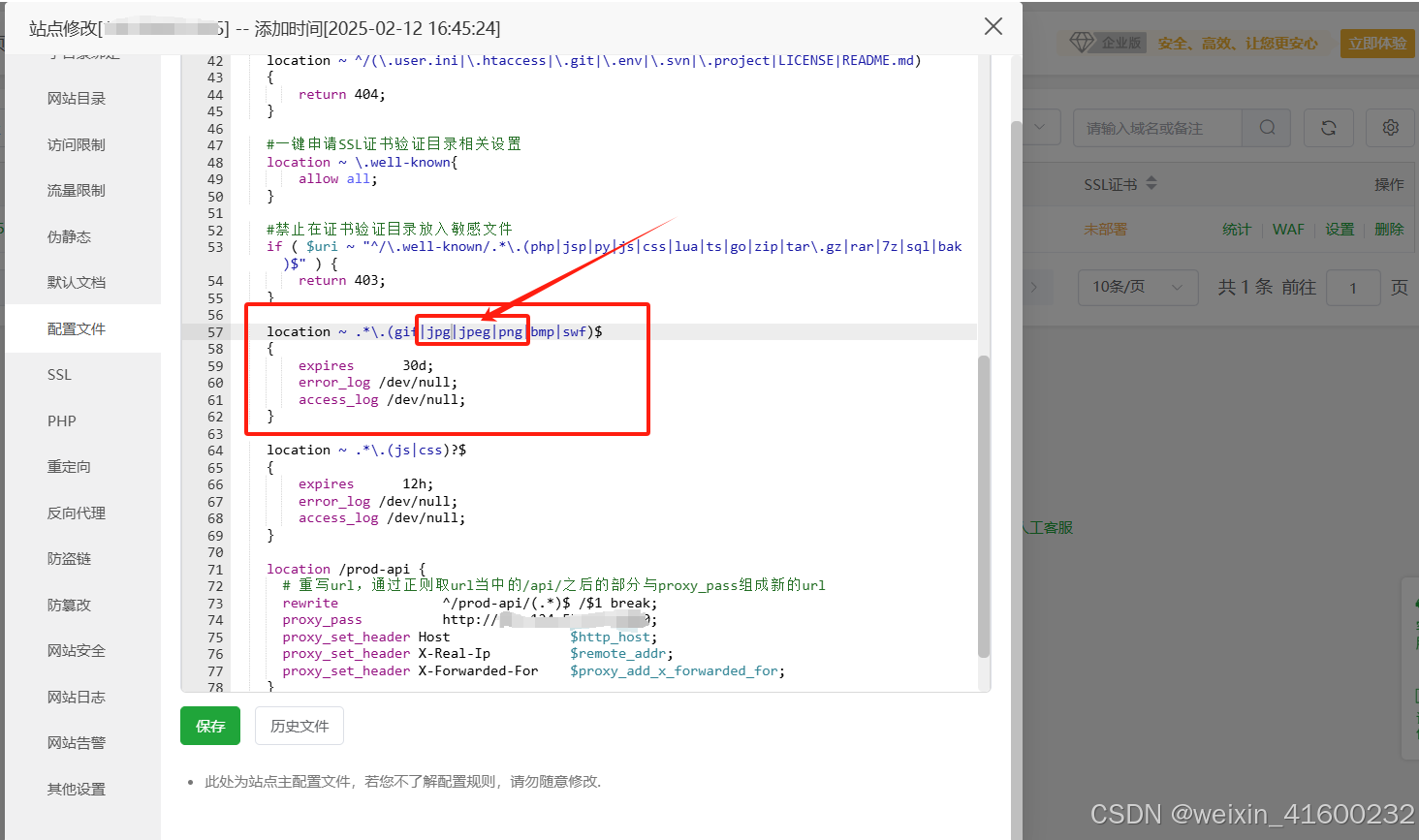Select 网站日志 in the sidebar

(77, 697)
